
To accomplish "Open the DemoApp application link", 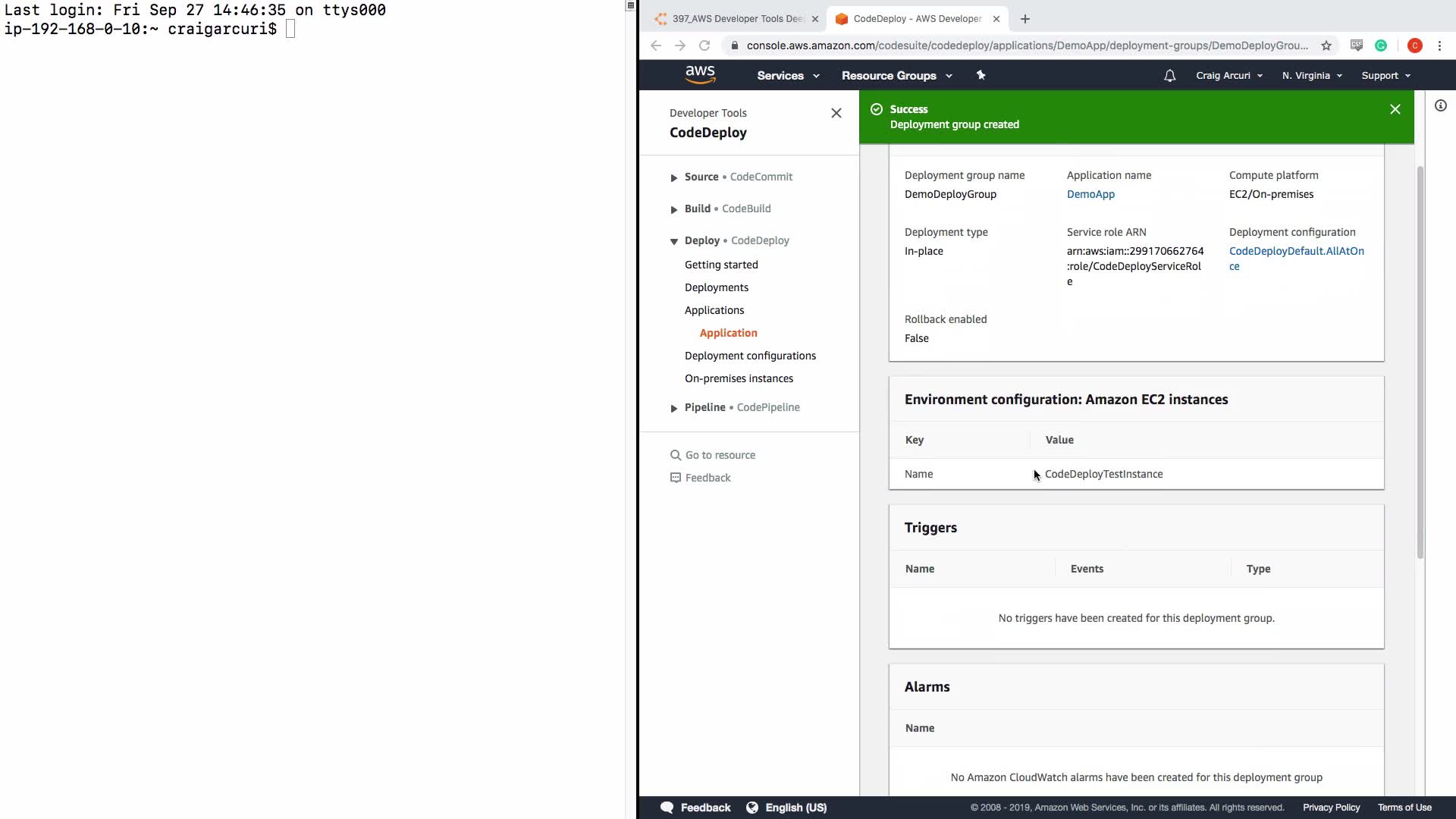I will coord(1090,194).
